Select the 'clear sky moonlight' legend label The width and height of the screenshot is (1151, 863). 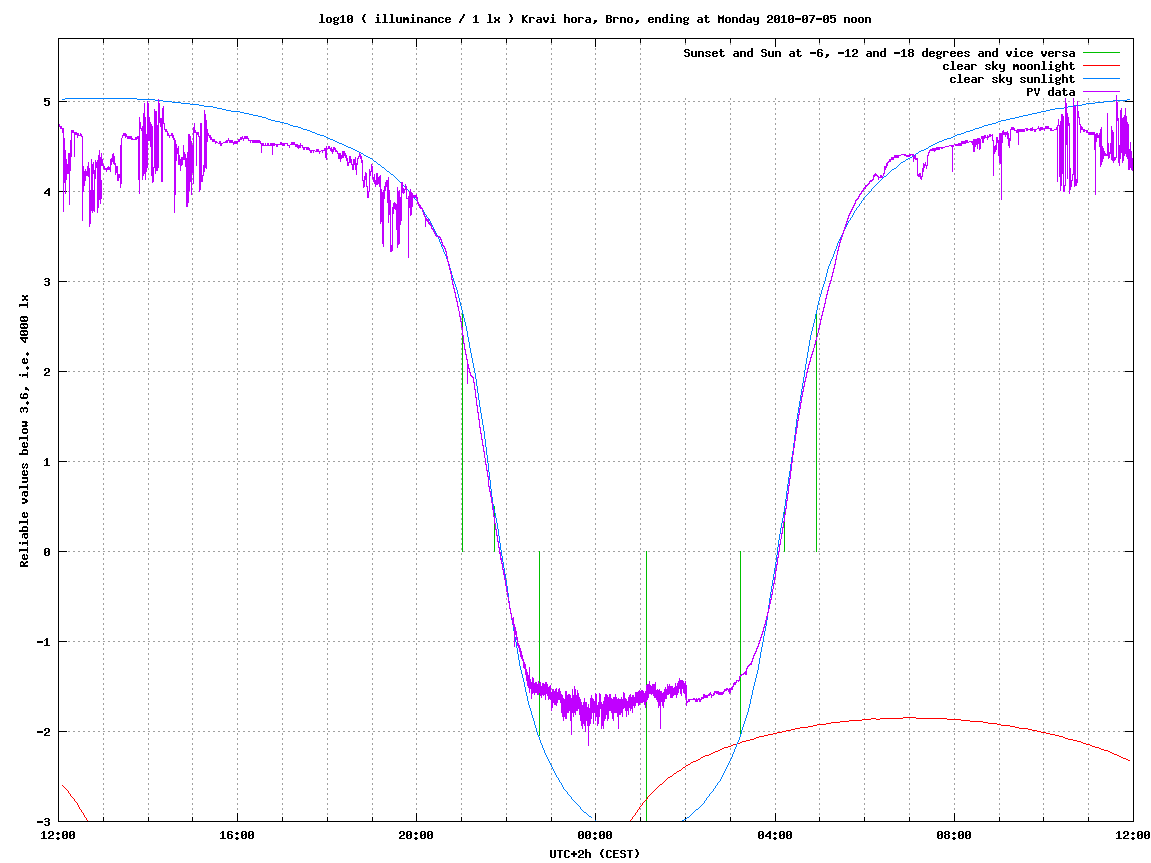(x=1009, y=66)
